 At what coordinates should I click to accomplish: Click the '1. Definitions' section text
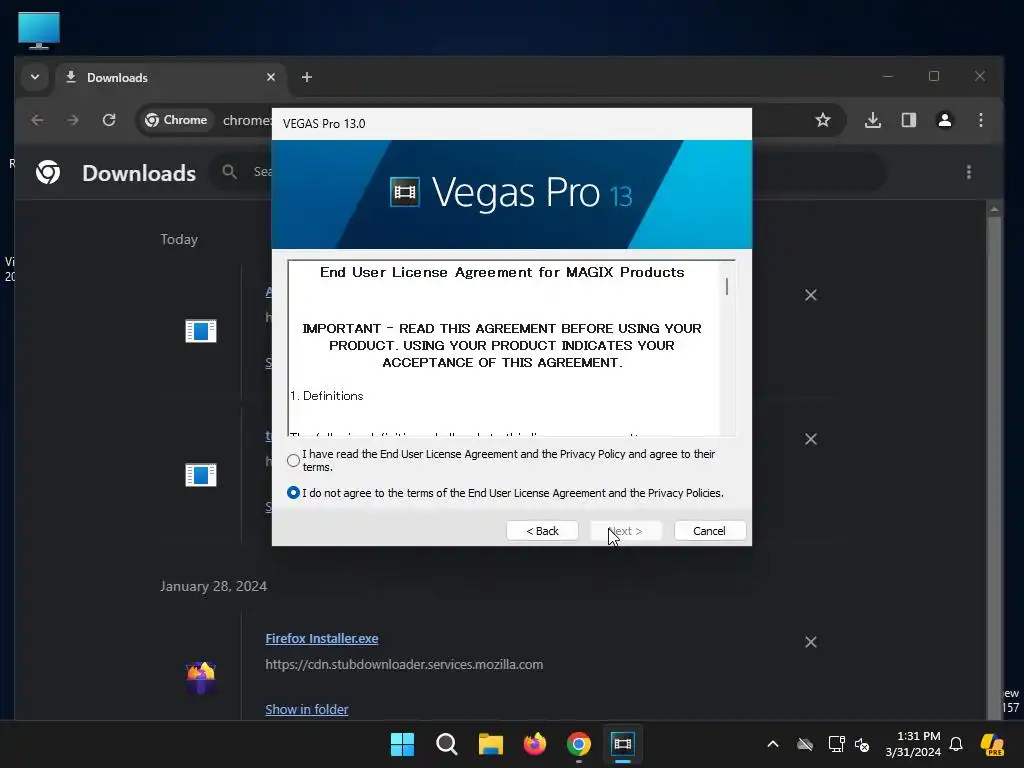(327, 396)
